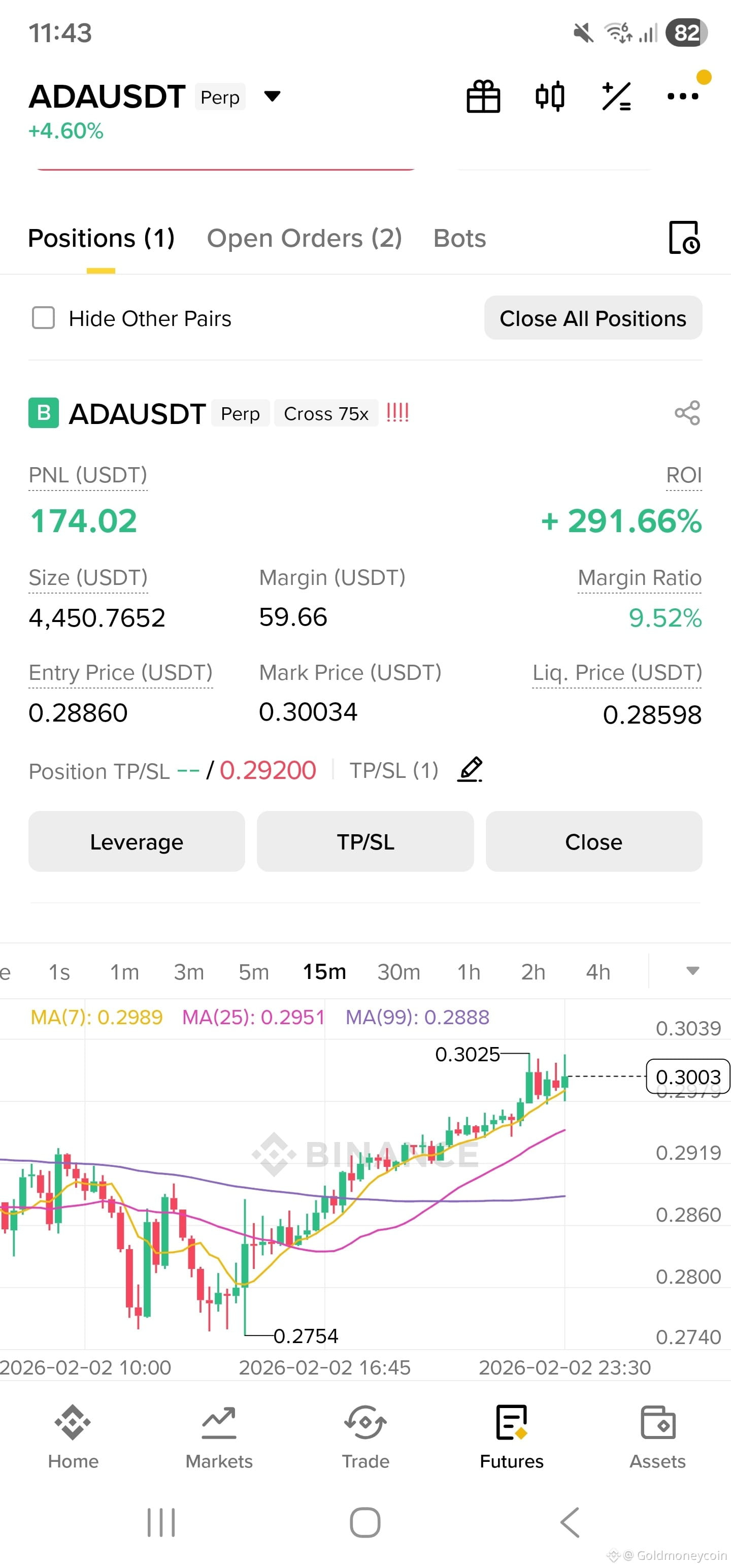Tap the red risk warning marks
Viewport: 731px width, 1568px height.
[x=397, y=413]
